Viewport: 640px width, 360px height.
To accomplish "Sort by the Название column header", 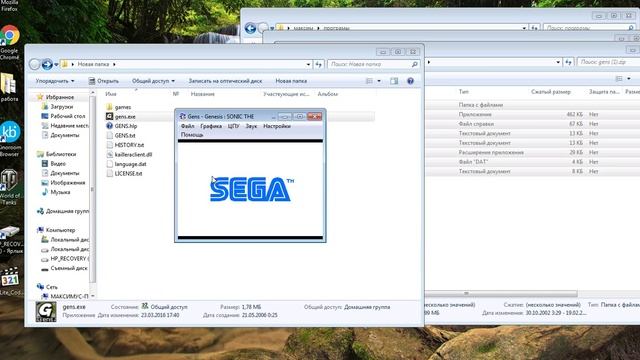I will [x=202, y=94].
